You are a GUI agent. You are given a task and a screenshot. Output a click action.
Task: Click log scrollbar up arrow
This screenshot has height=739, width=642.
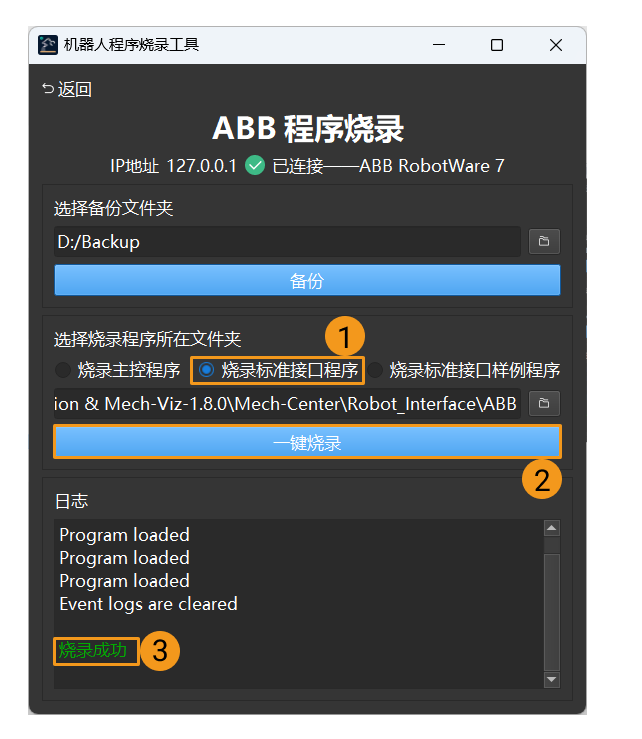click(551, 528)
